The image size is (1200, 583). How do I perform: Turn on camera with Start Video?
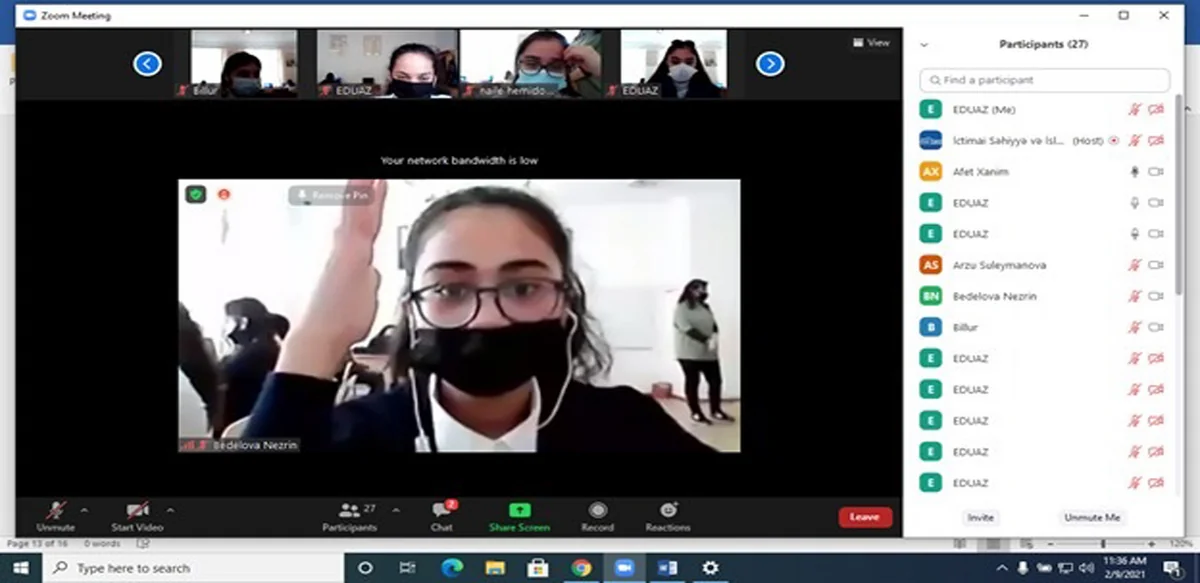point(137,511)
